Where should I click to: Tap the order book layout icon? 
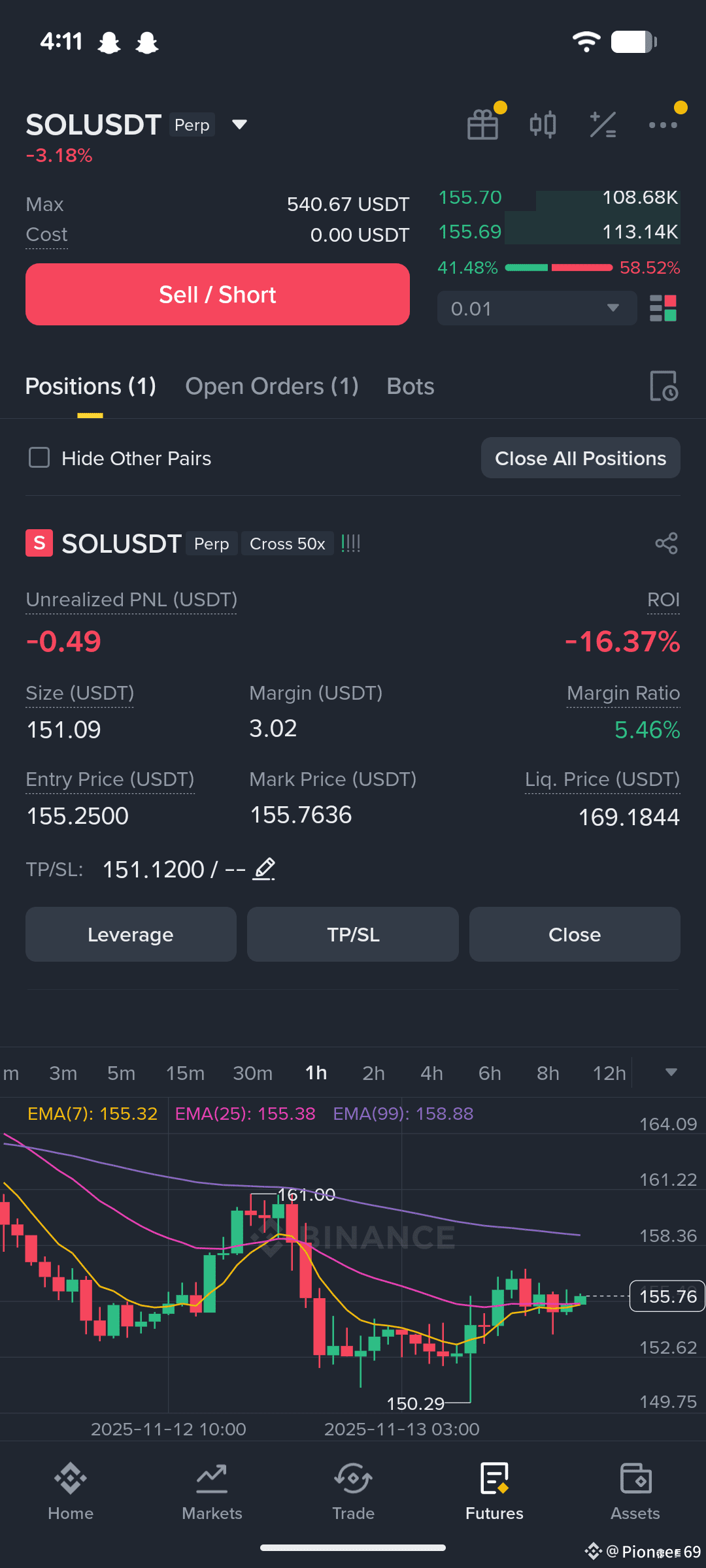click(x=663, y=308)
